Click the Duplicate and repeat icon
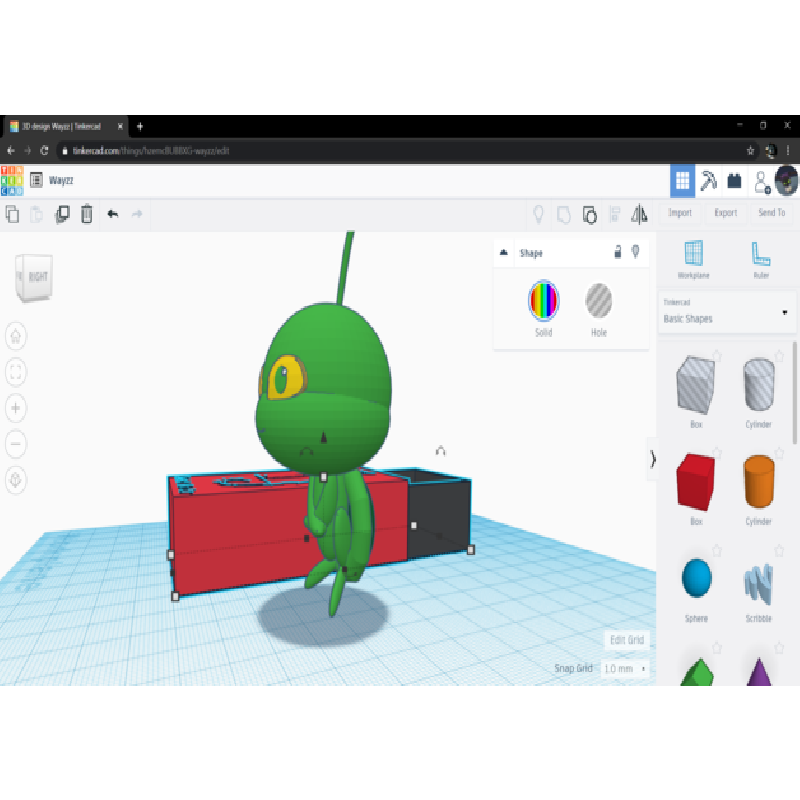800x800 pixels. click(62, 213)
